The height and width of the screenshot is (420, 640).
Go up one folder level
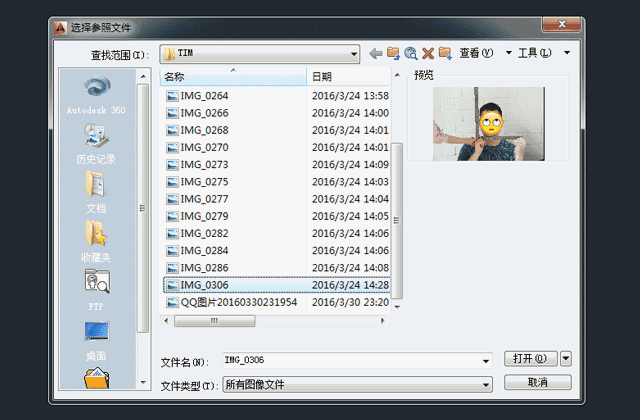point(393,53)
